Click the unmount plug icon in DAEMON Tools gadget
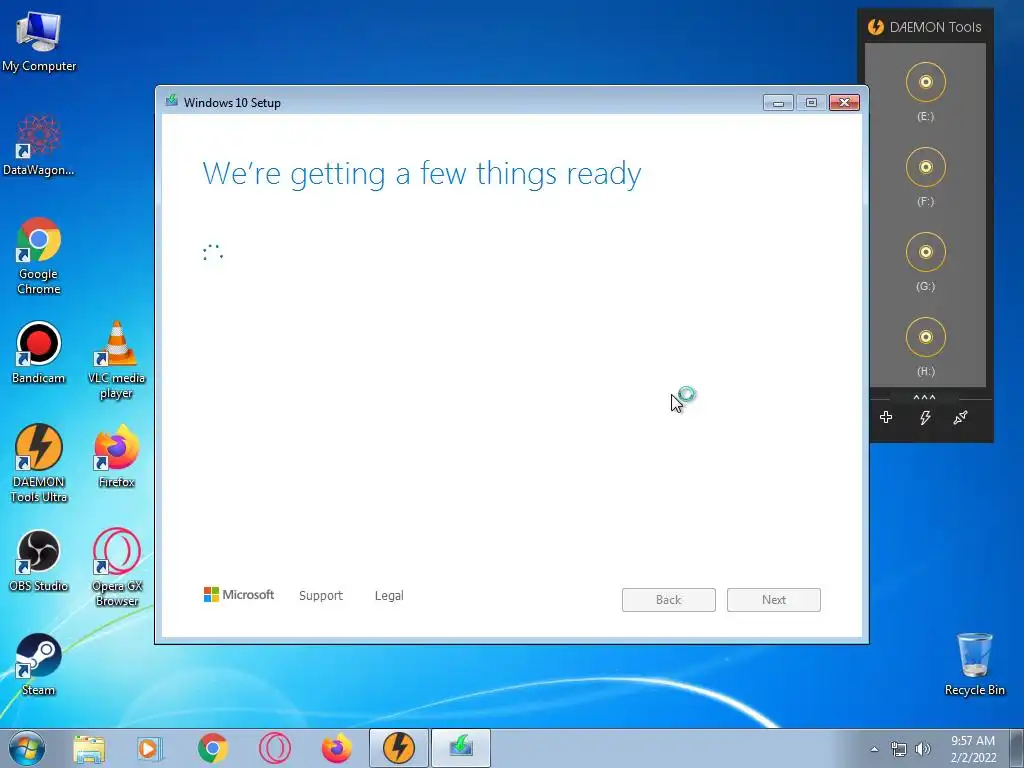1024x768 pixels. point(961,417)
